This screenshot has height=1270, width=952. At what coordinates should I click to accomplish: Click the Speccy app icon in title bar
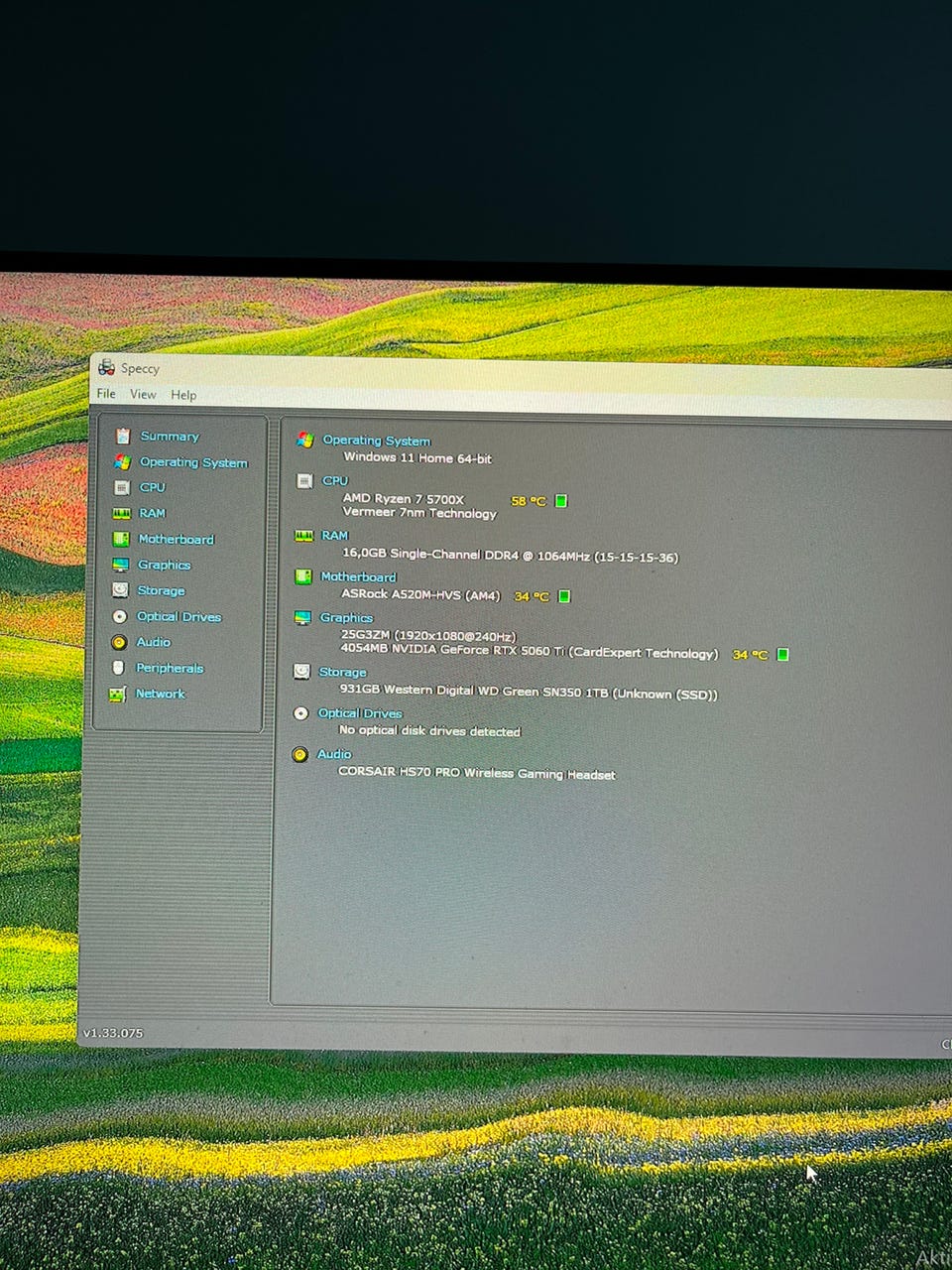coord(106,368)
